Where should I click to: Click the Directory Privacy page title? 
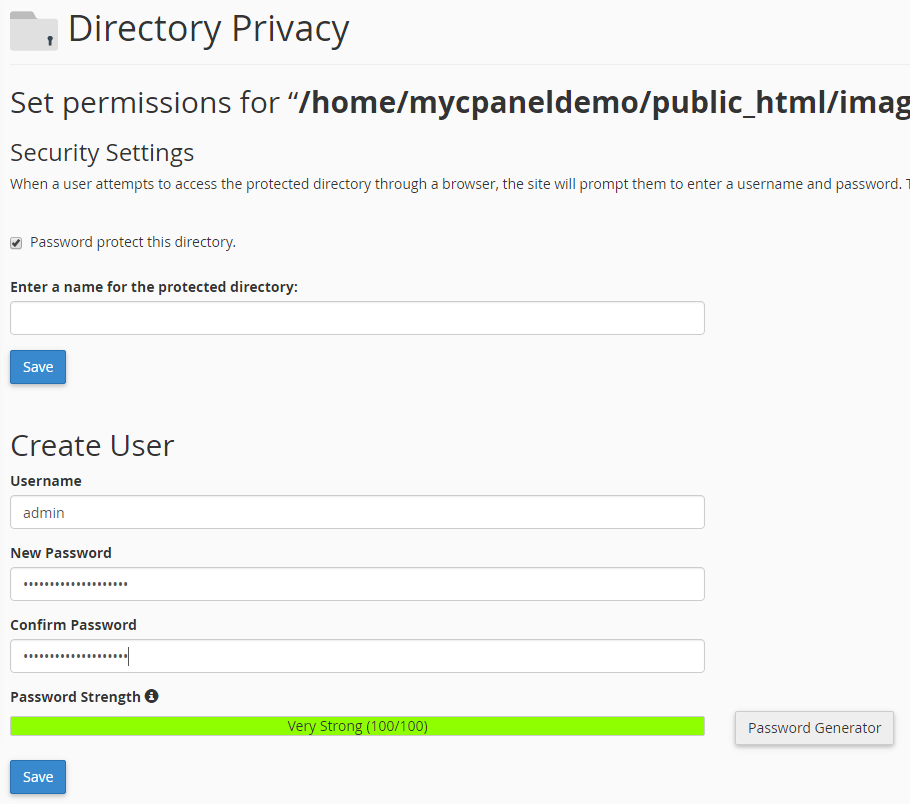[x=208, y=30]
